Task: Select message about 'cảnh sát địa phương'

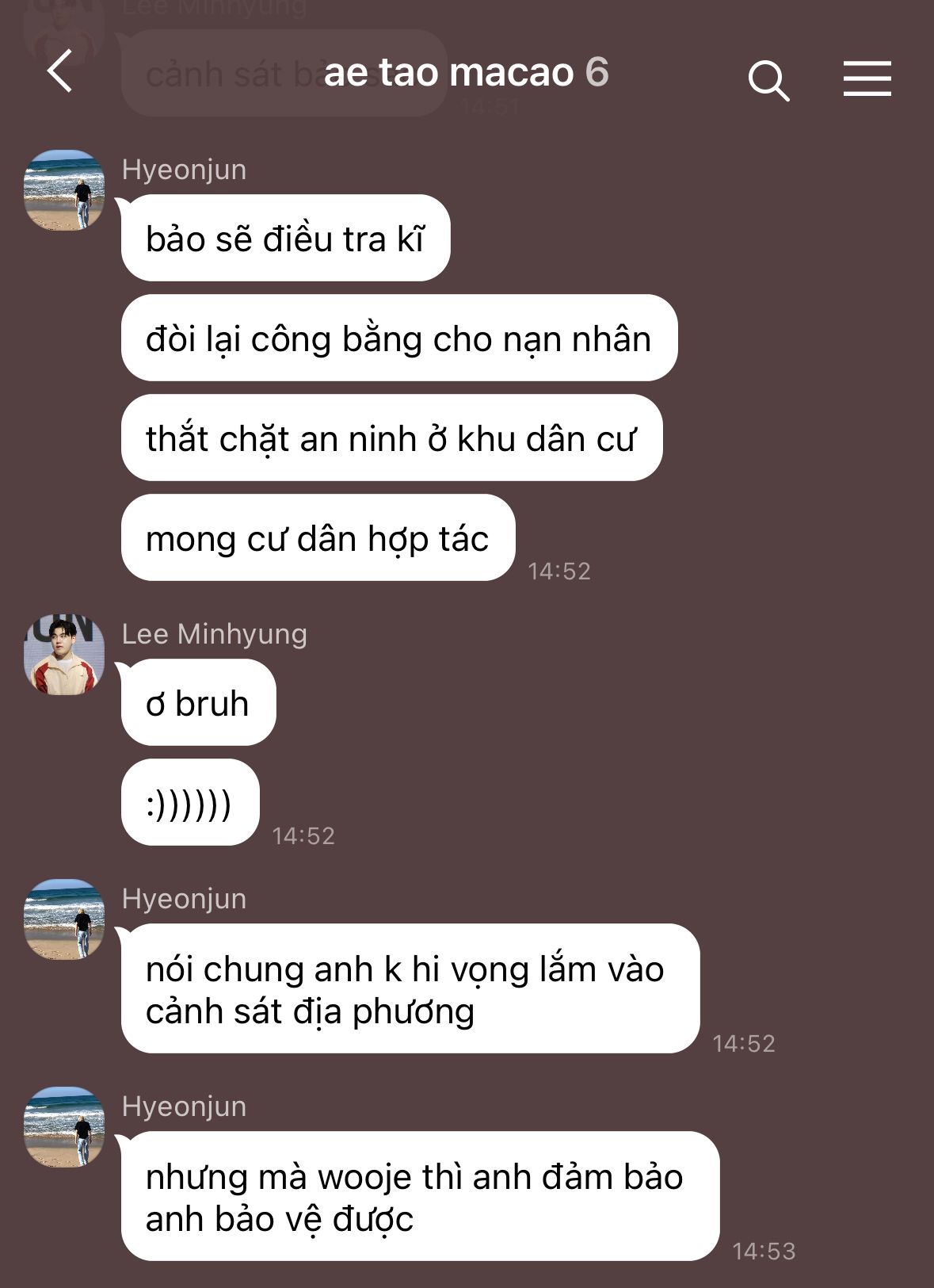Action: pos(410,988)
